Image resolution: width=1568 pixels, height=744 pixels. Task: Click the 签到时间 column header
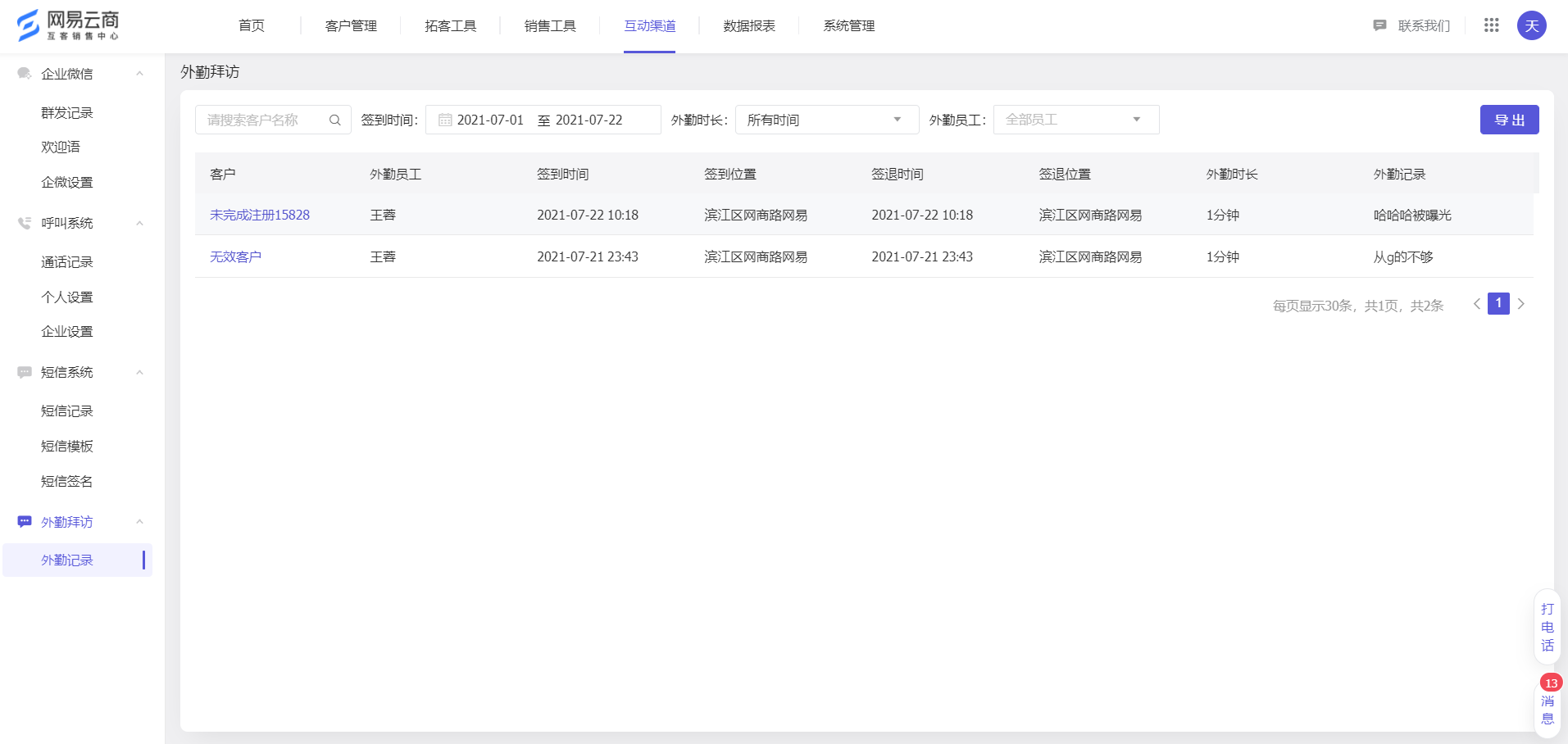[x=562, y=174]
